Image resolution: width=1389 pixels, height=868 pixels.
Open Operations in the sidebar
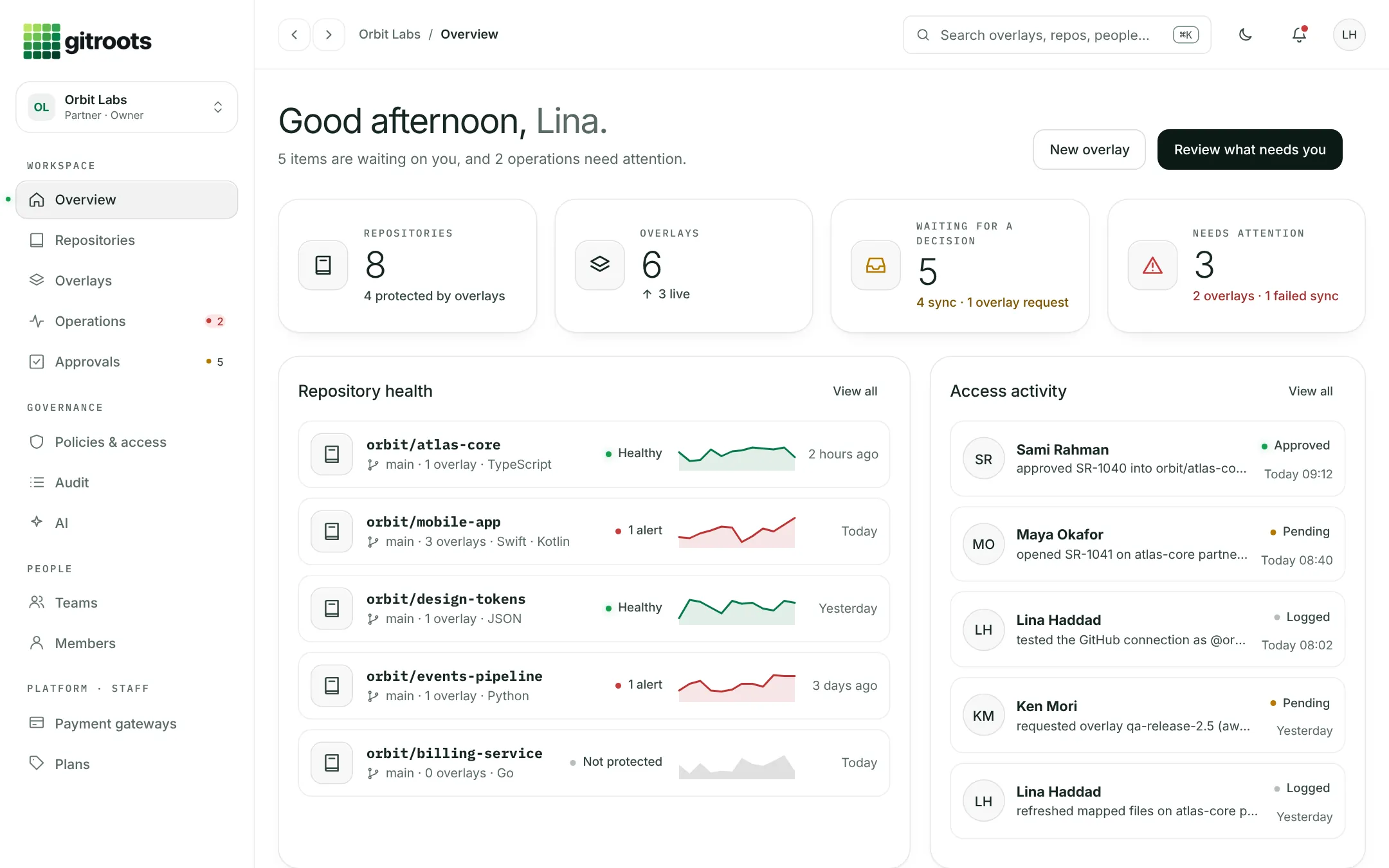coord(127,321)
